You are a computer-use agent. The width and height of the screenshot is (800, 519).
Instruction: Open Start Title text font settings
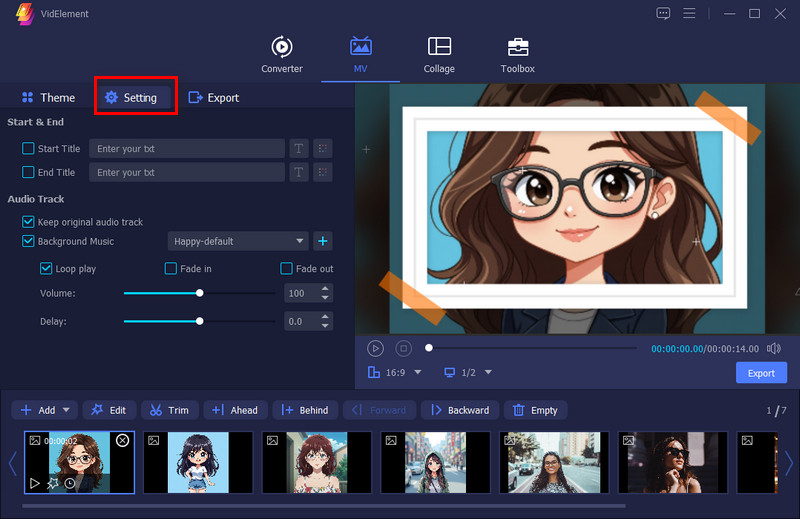click(299, 149)
